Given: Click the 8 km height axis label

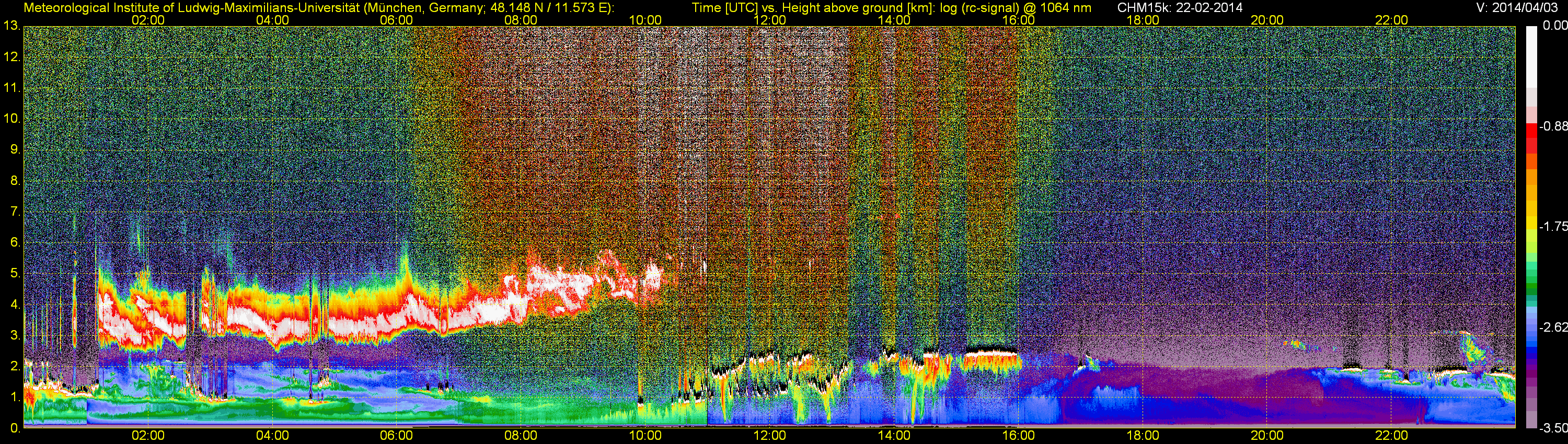Looking at the screenshot, I should point(15,180).
